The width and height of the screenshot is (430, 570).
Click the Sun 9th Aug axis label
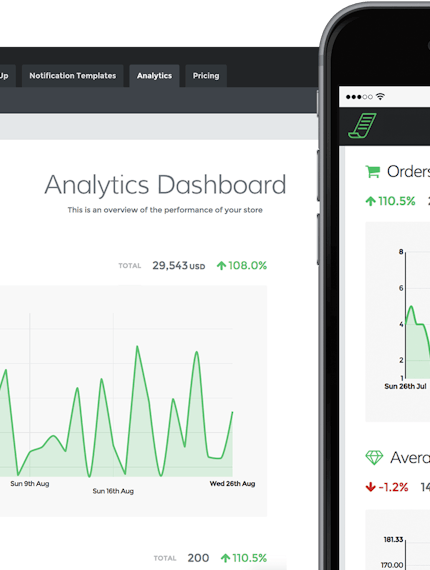(30, 483)
